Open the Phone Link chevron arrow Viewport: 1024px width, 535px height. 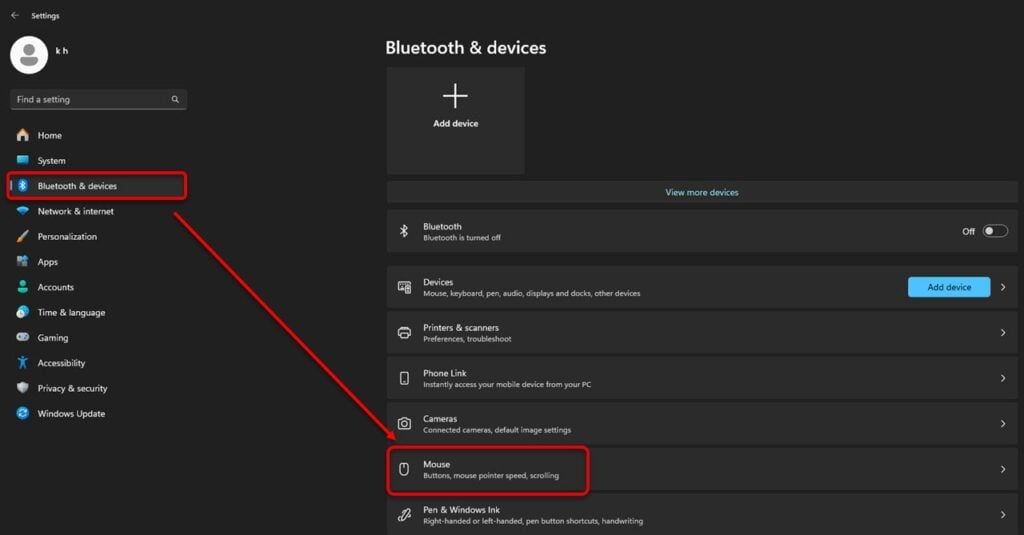pyautogui.click(x=1003, y=378)
